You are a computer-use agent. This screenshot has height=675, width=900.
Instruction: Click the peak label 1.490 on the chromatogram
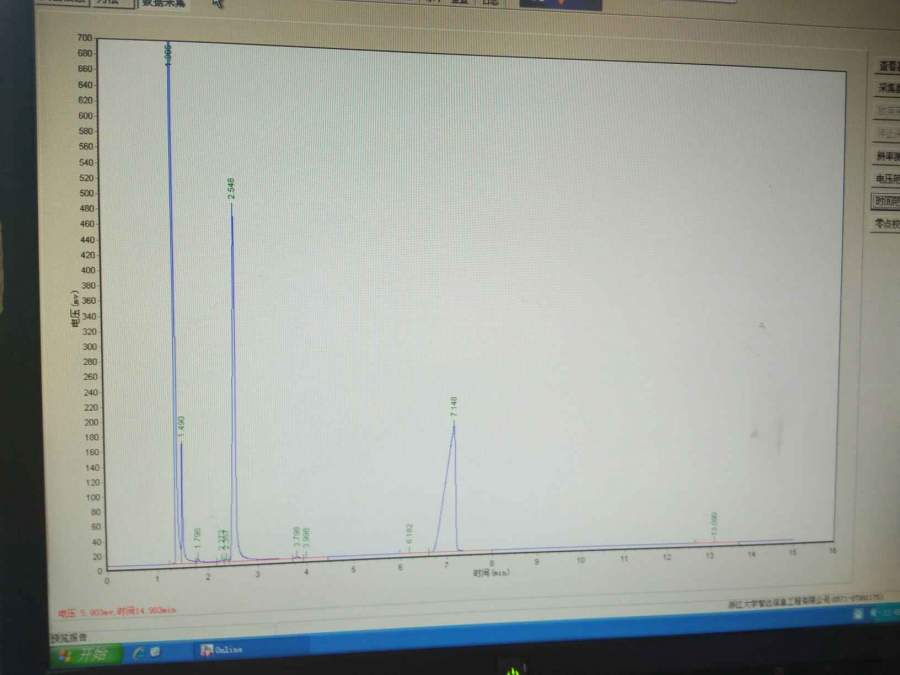181,427
